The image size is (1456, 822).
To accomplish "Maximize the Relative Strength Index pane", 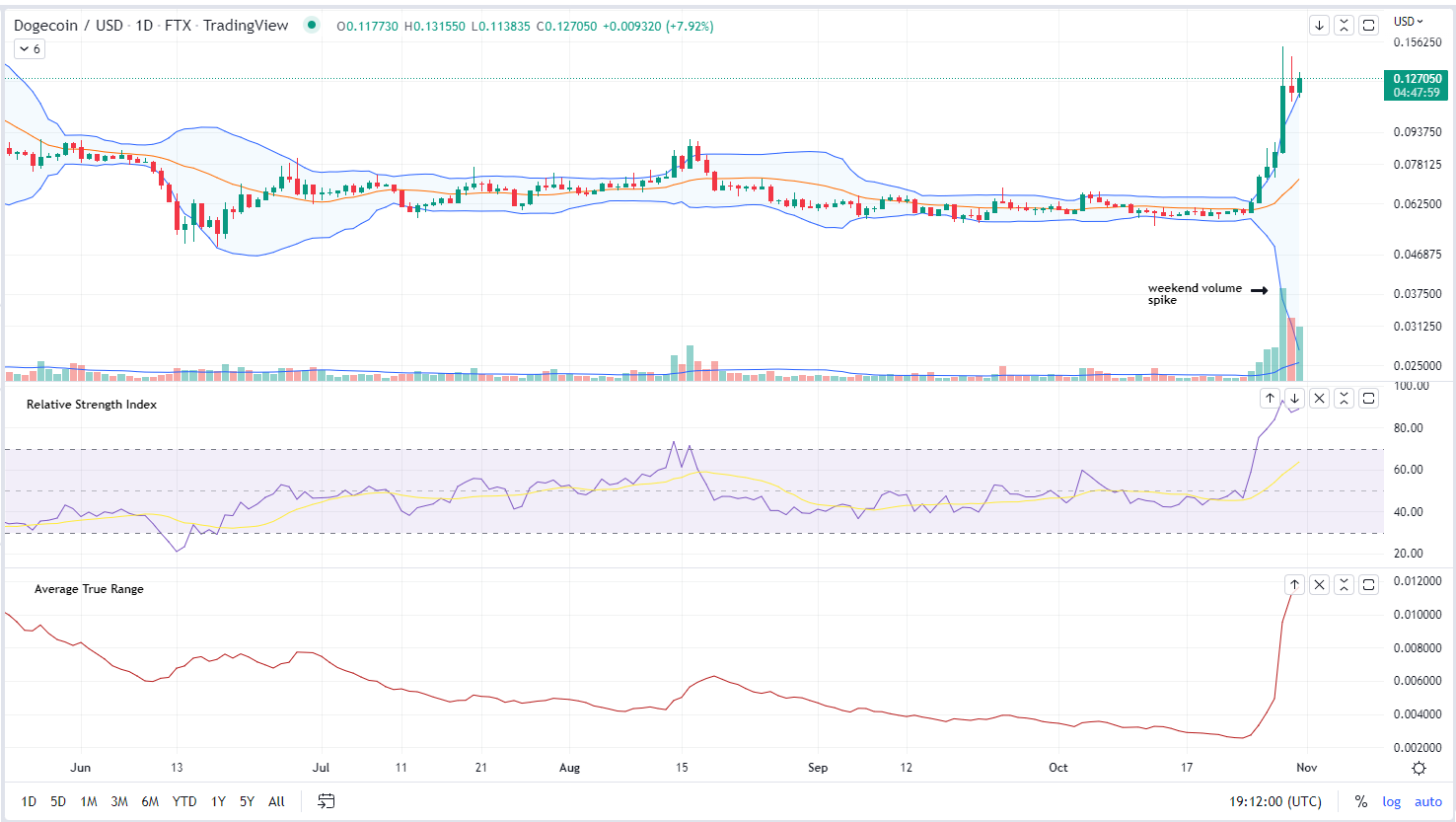I will pos(1368,398).
